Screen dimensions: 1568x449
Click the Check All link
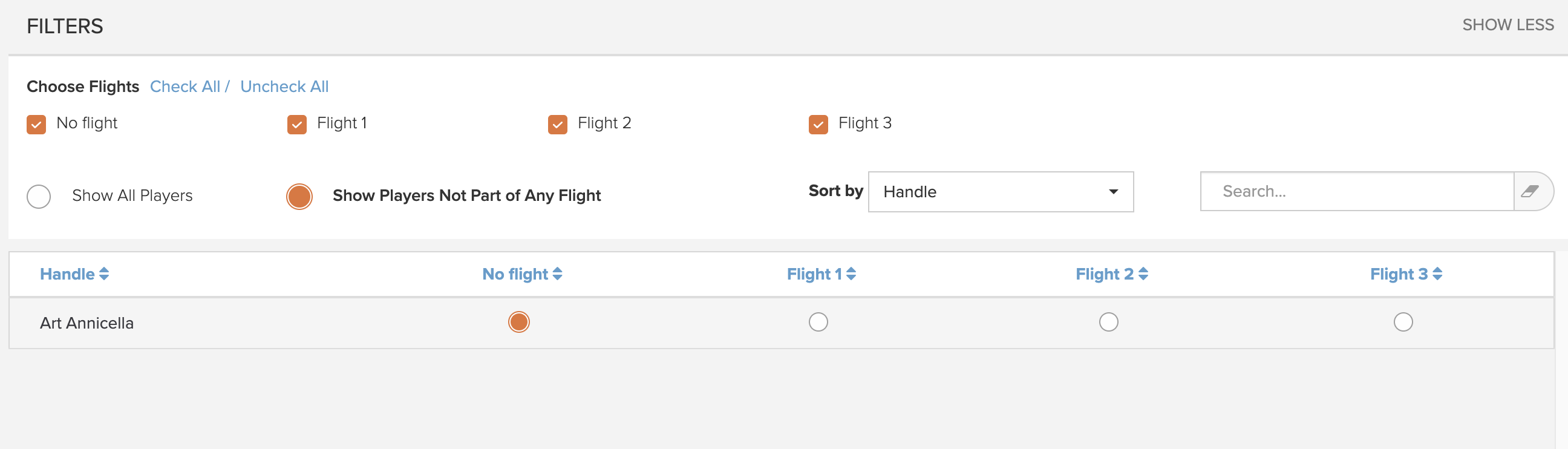coord(185,87)
